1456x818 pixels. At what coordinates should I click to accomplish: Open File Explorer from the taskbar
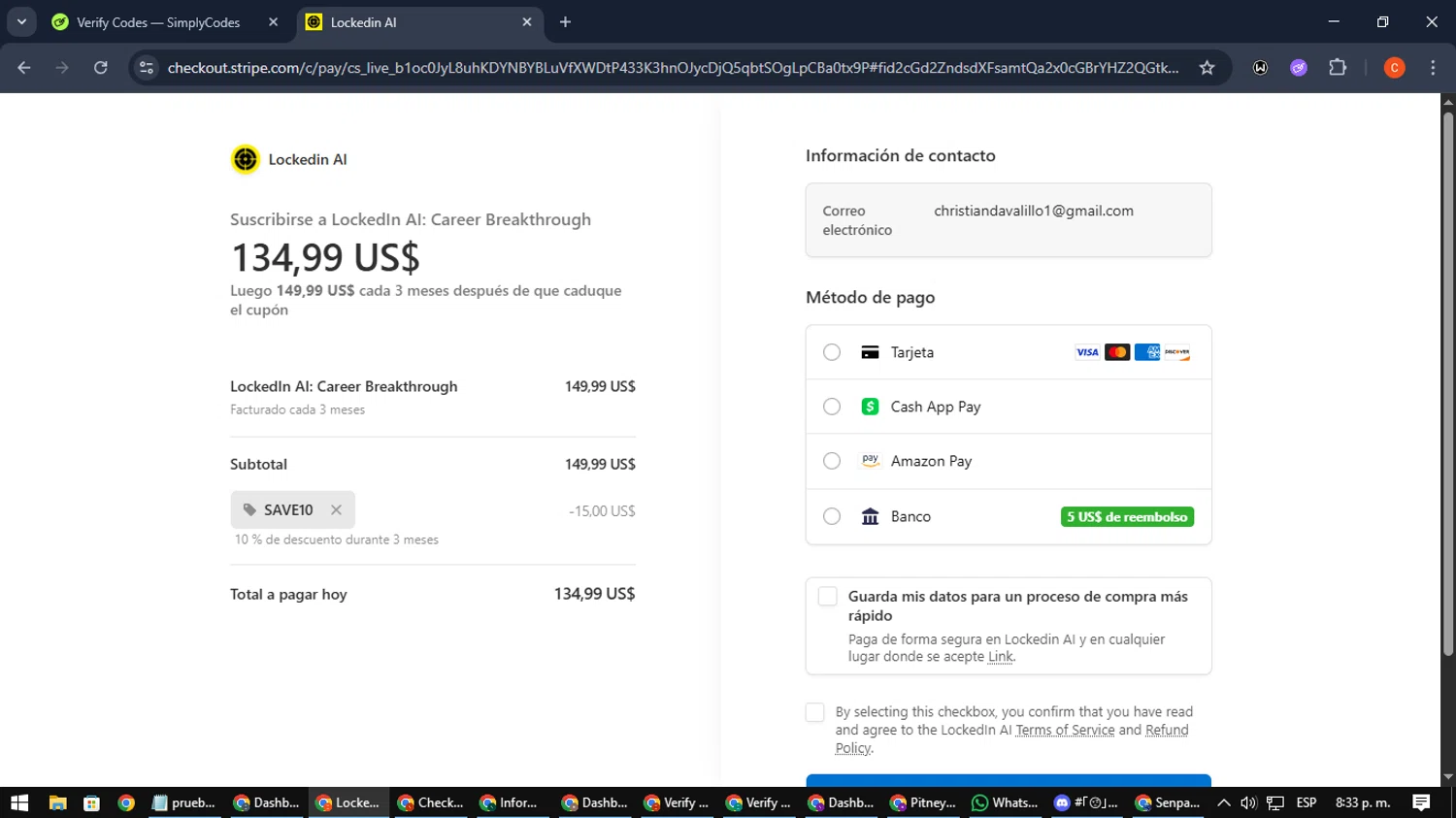point(57,802)
